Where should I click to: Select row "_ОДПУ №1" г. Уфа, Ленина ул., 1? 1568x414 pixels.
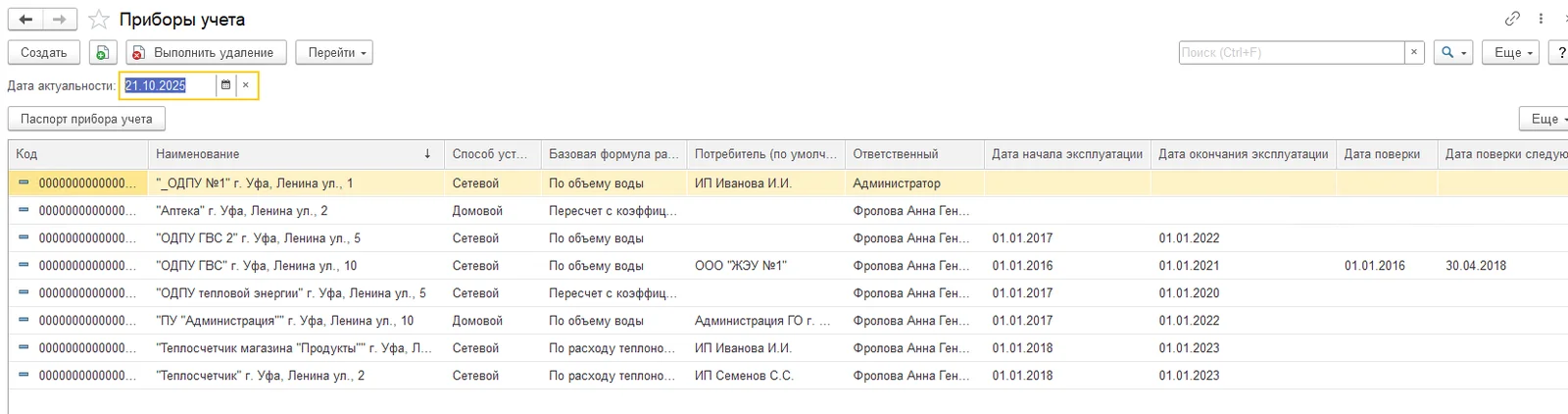tap(788, 183)
